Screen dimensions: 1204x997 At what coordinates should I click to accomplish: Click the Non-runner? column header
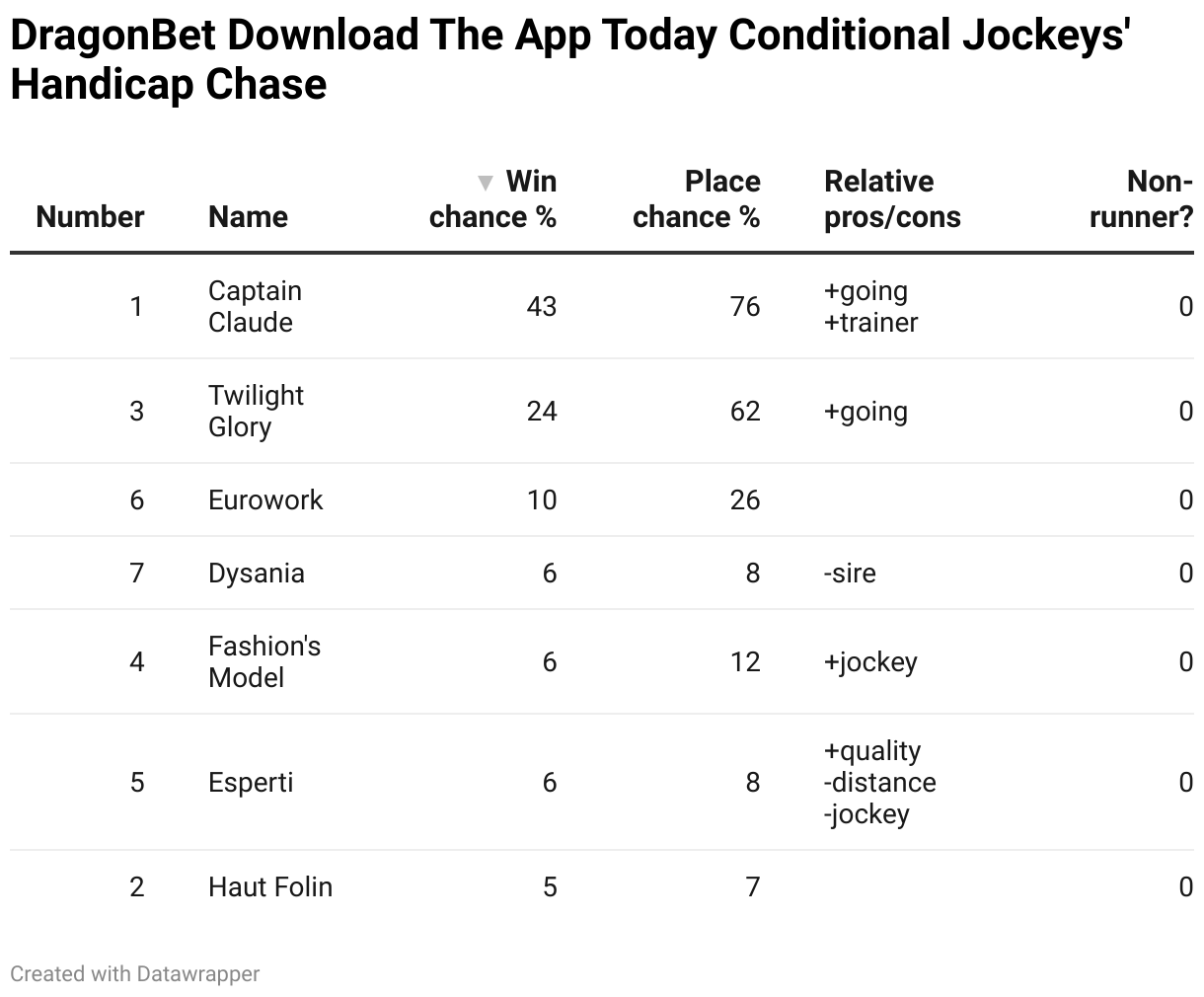(x=1142, y=199)
